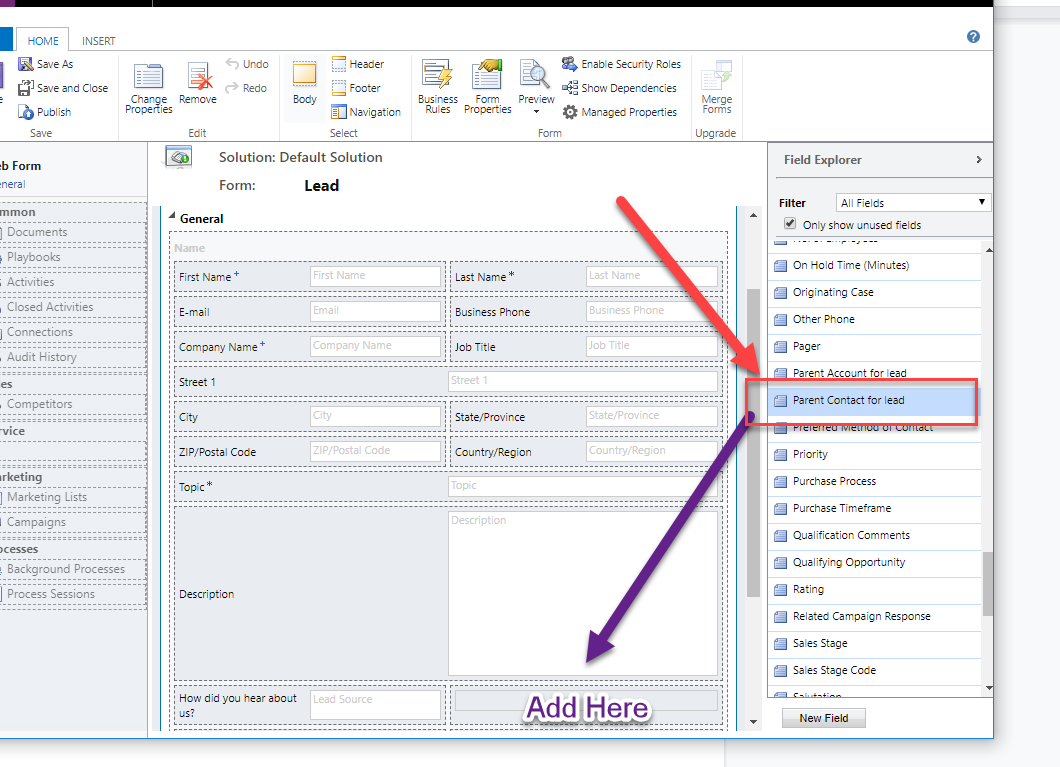
Task: Click the New Field button
Action: (x=823, y=718)
